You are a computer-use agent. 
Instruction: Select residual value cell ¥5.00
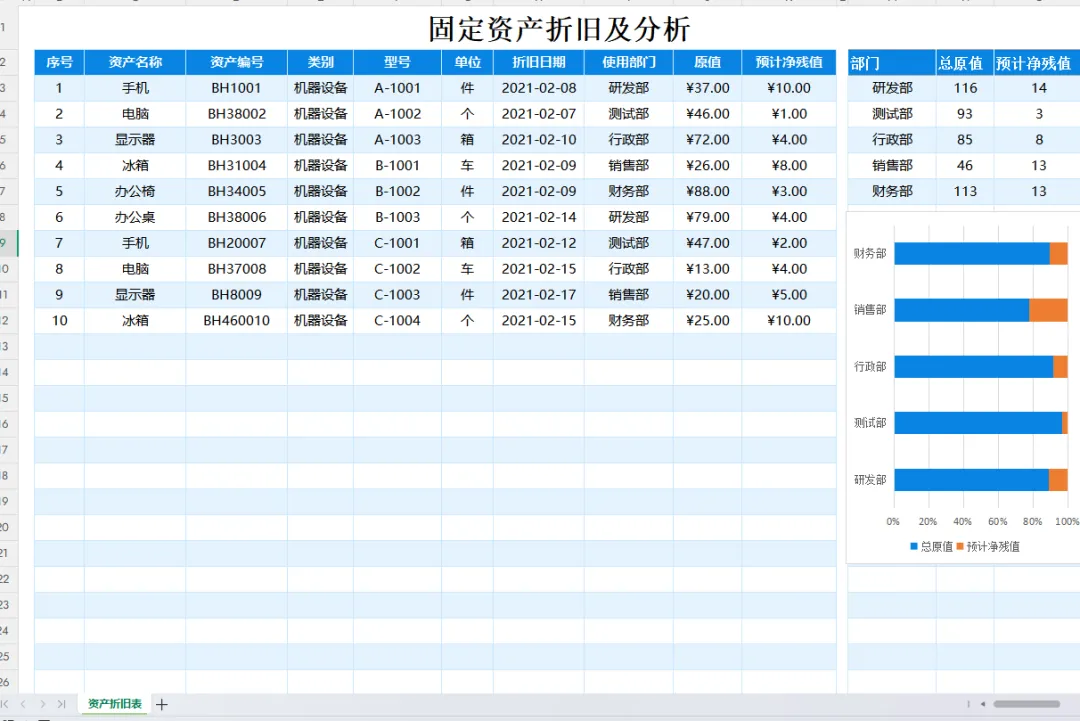click(x=789, y=295)
